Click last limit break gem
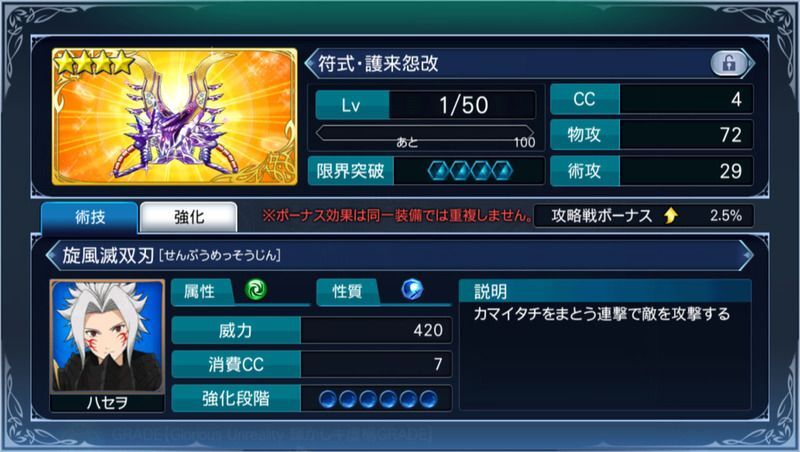The image size is (800, 452). pos(503,171)
